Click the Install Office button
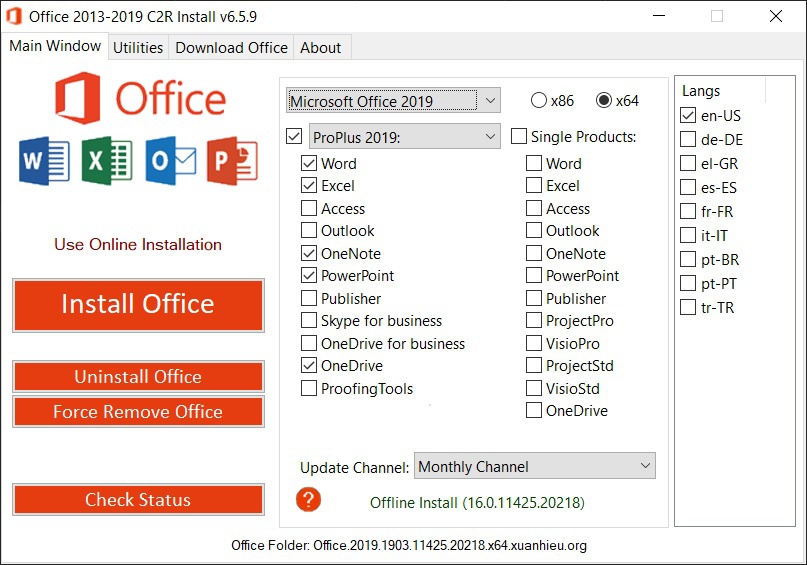Viewport: 807px width, 565px height. [138, 305]
